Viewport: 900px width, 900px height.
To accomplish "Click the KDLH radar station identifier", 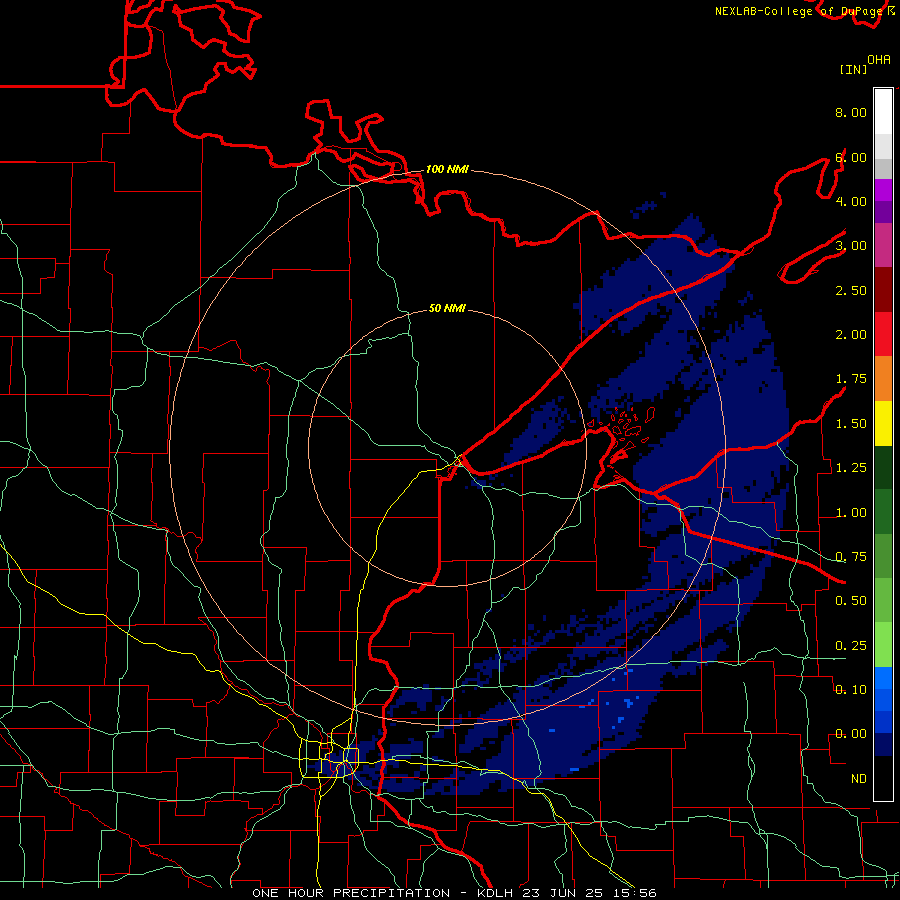I will (x=497, y=893).
